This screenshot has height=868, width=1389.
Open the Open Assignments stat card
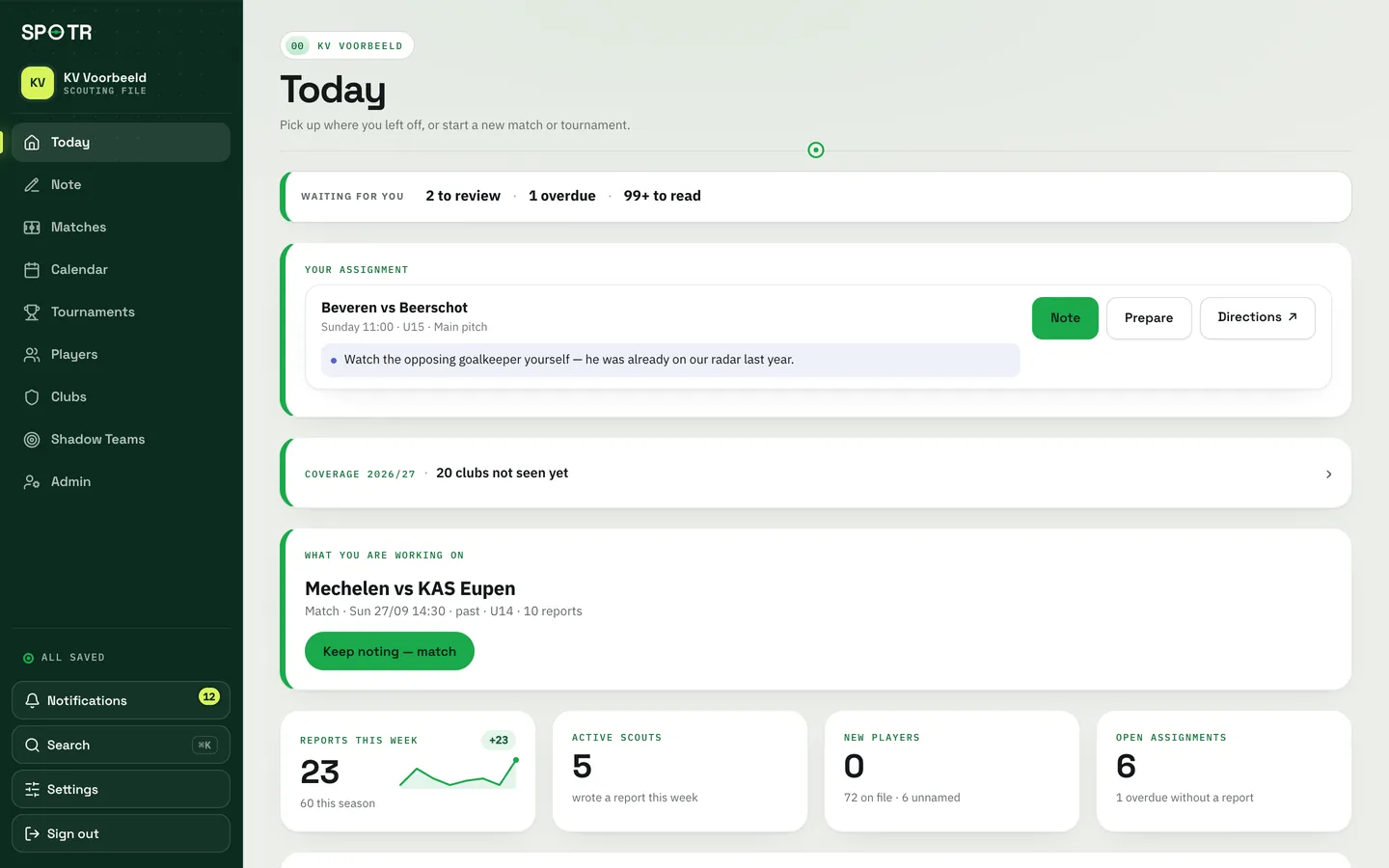(1223, 771)
